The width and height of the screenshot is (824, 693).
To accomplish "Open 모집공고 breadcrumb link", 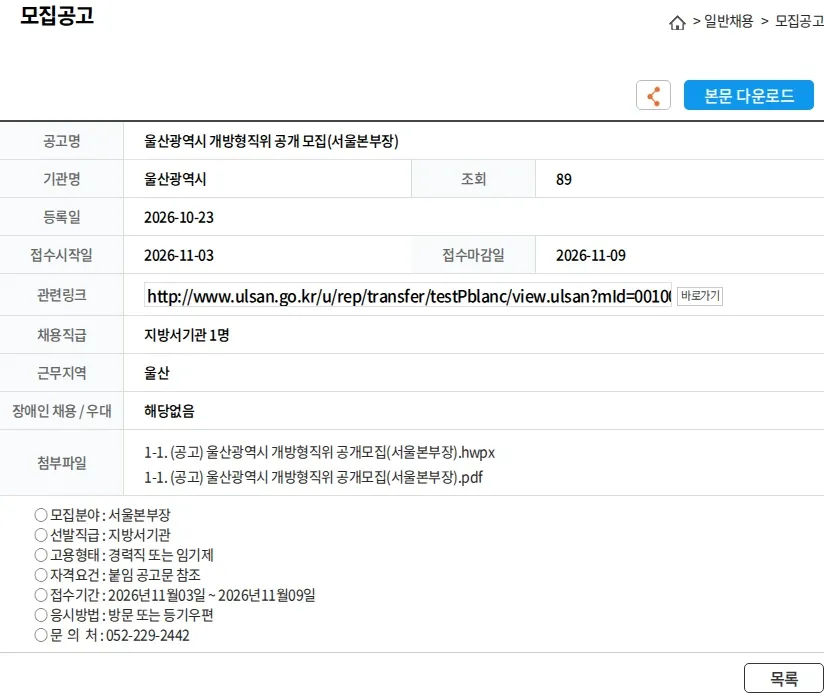I will click(x=799, y=22).
